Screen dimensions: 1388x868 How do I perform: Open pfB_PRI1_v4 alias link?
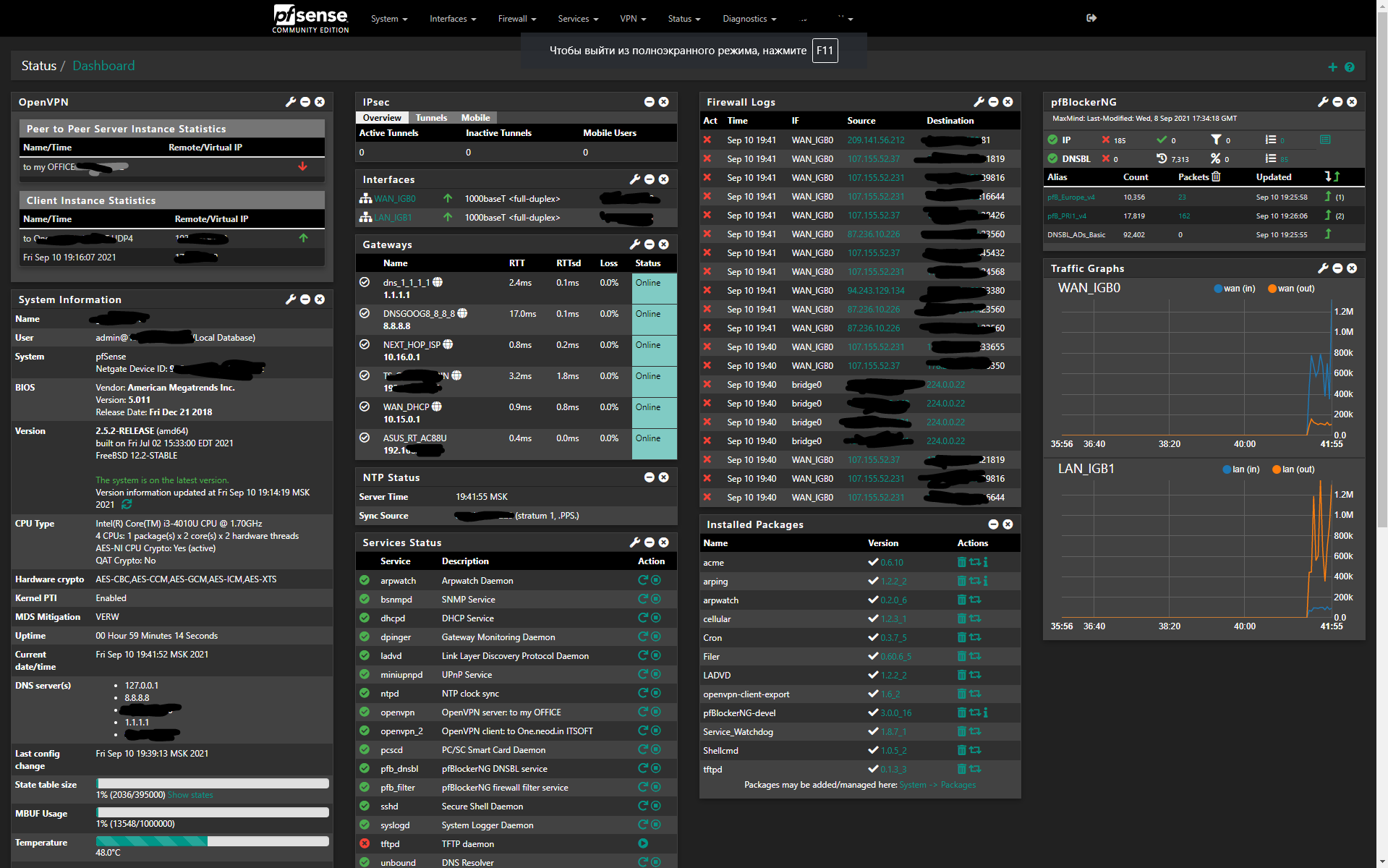pyautogui.click(x=1067, y=216)
